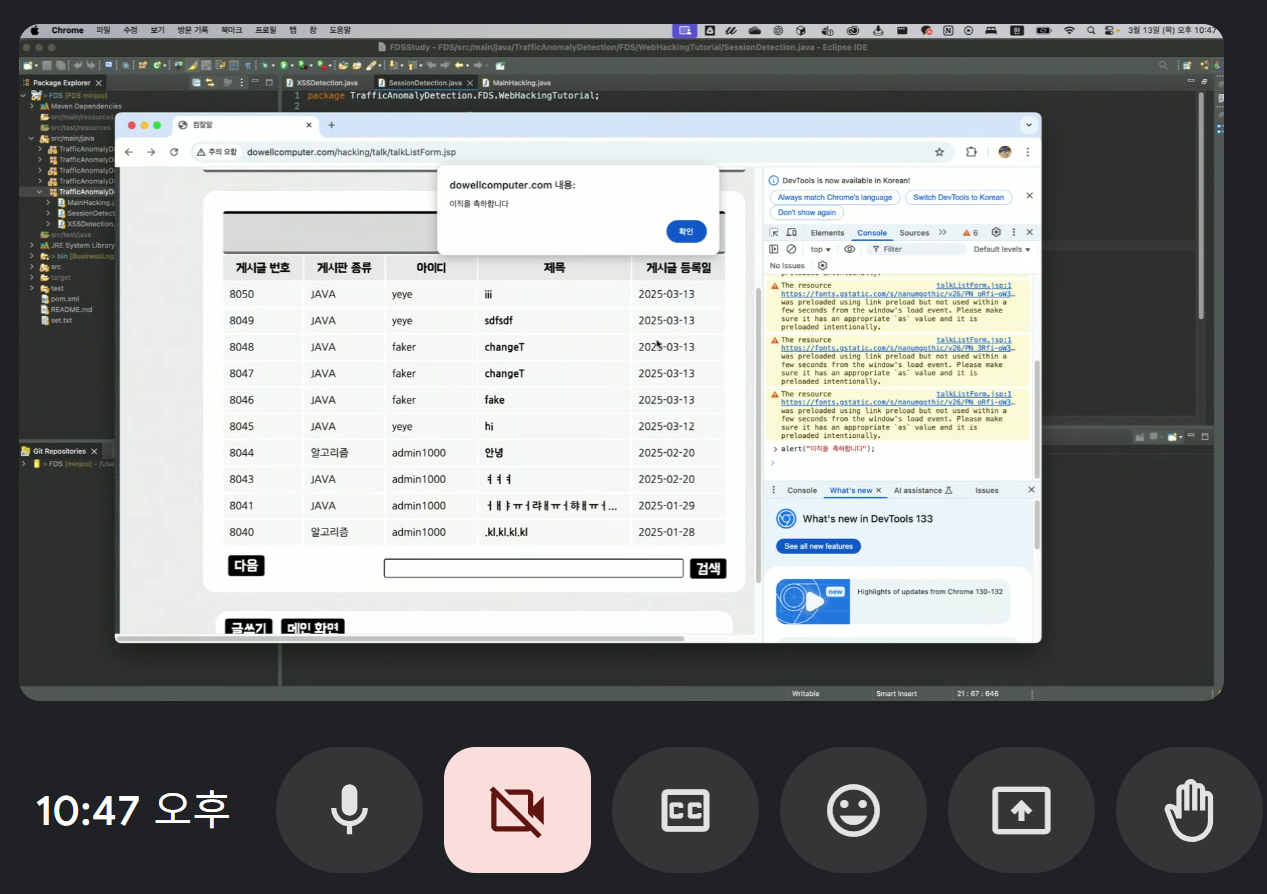Mute the microphone in the meeting
Screen dimensions: 1267x894
[x=349, y=810]
